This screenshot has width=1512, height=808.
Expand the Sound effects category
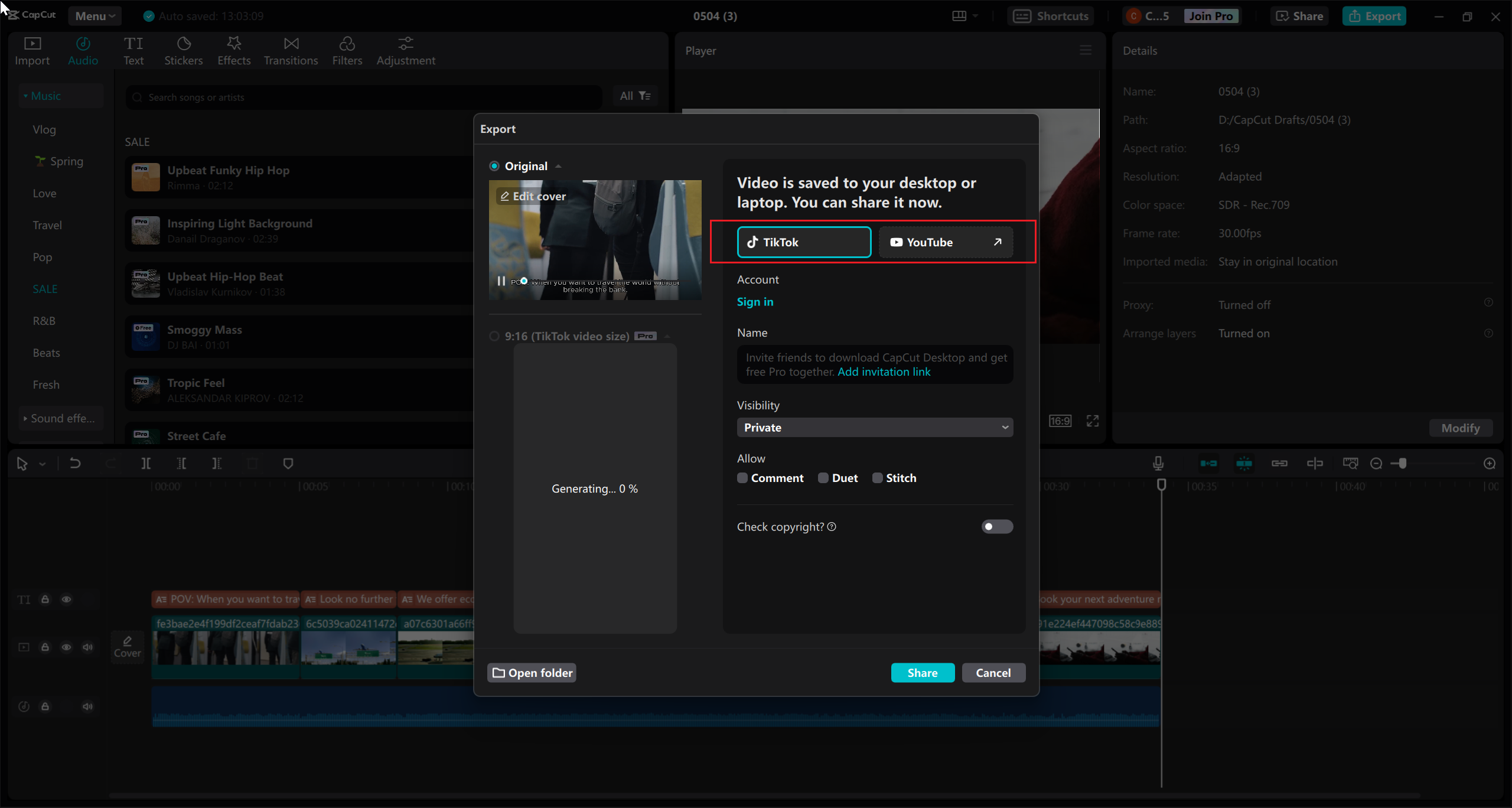[60, 418]
